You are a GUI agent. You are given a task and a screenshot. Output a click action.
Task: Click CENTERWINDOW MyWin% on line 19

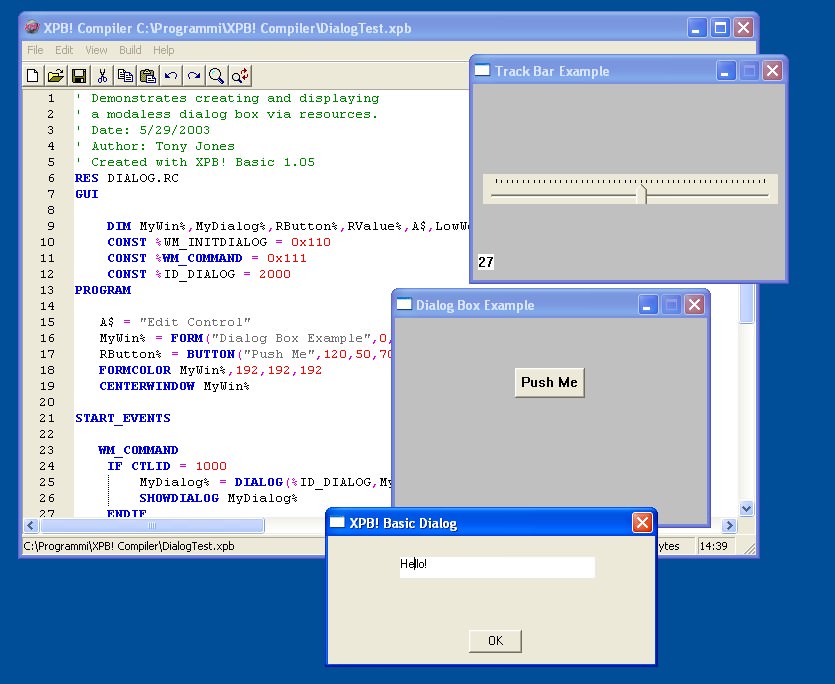tap(174, 386)
